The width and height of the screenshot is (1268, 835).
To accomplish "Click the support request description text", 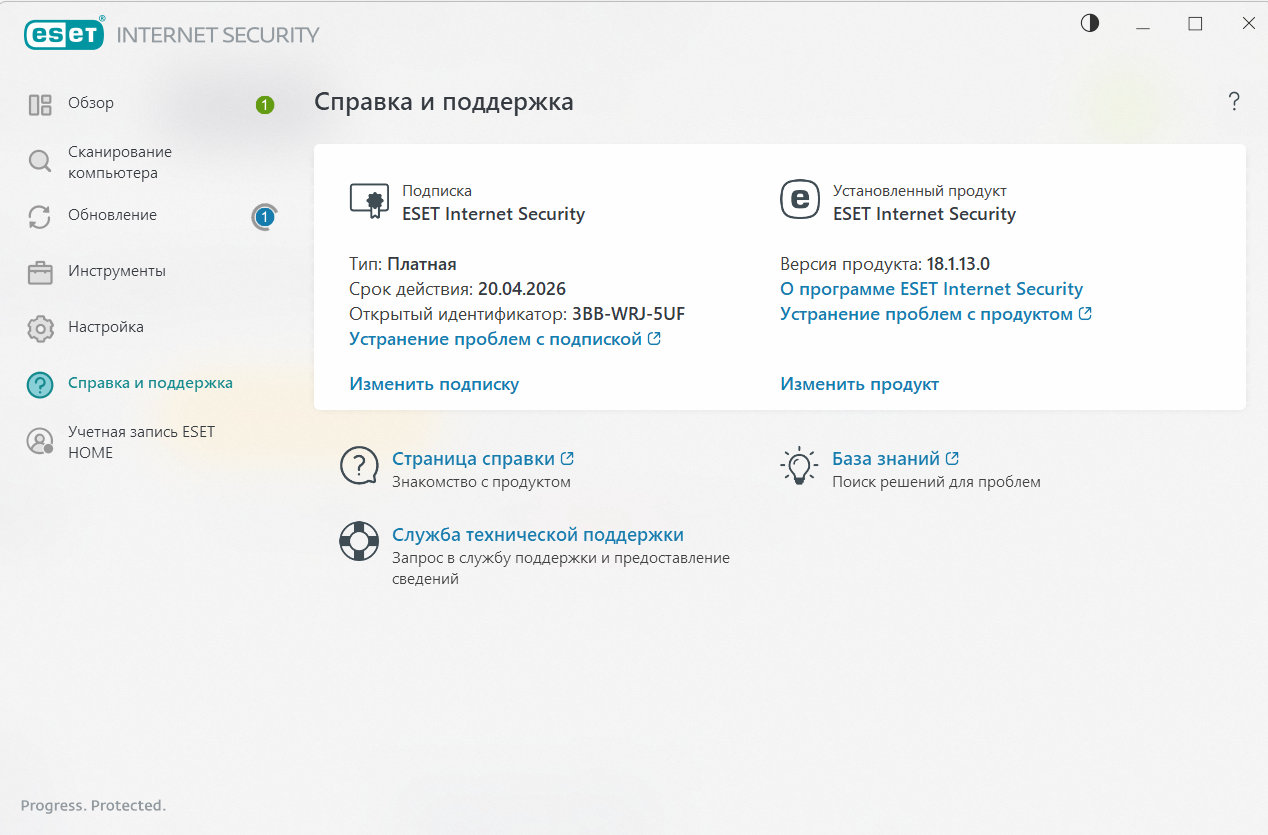I will [561, 568].
